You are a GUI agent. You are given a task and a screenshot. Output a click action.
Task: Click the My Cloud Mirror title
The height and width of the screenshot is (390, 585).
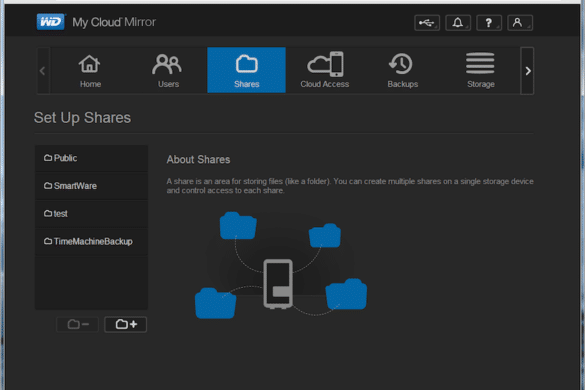coord(114,22)
